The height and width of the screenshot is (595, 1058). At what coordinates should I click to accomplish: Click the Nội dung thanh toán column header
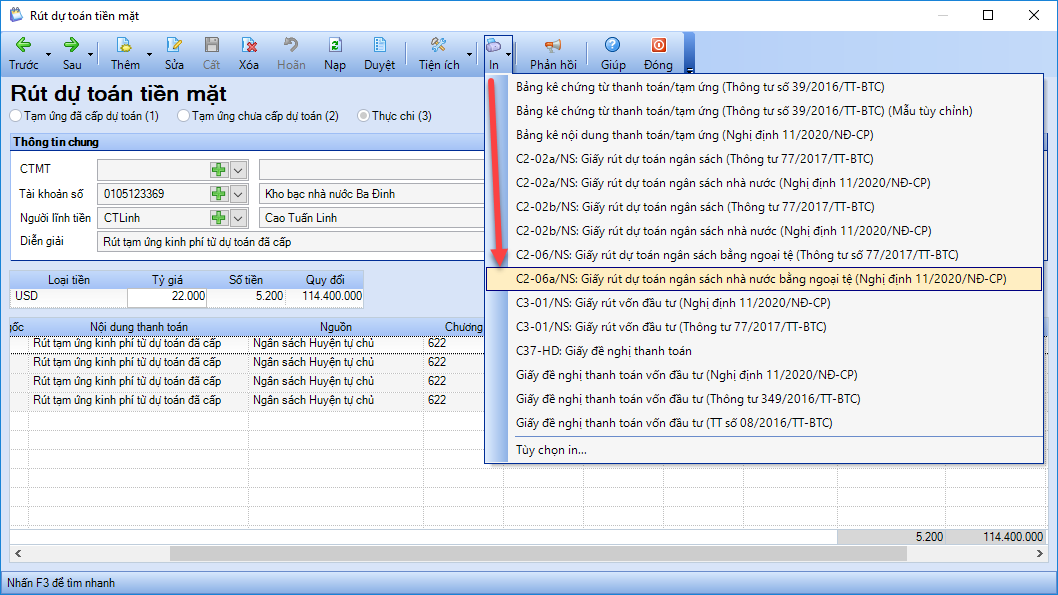[x=138, y=327]
